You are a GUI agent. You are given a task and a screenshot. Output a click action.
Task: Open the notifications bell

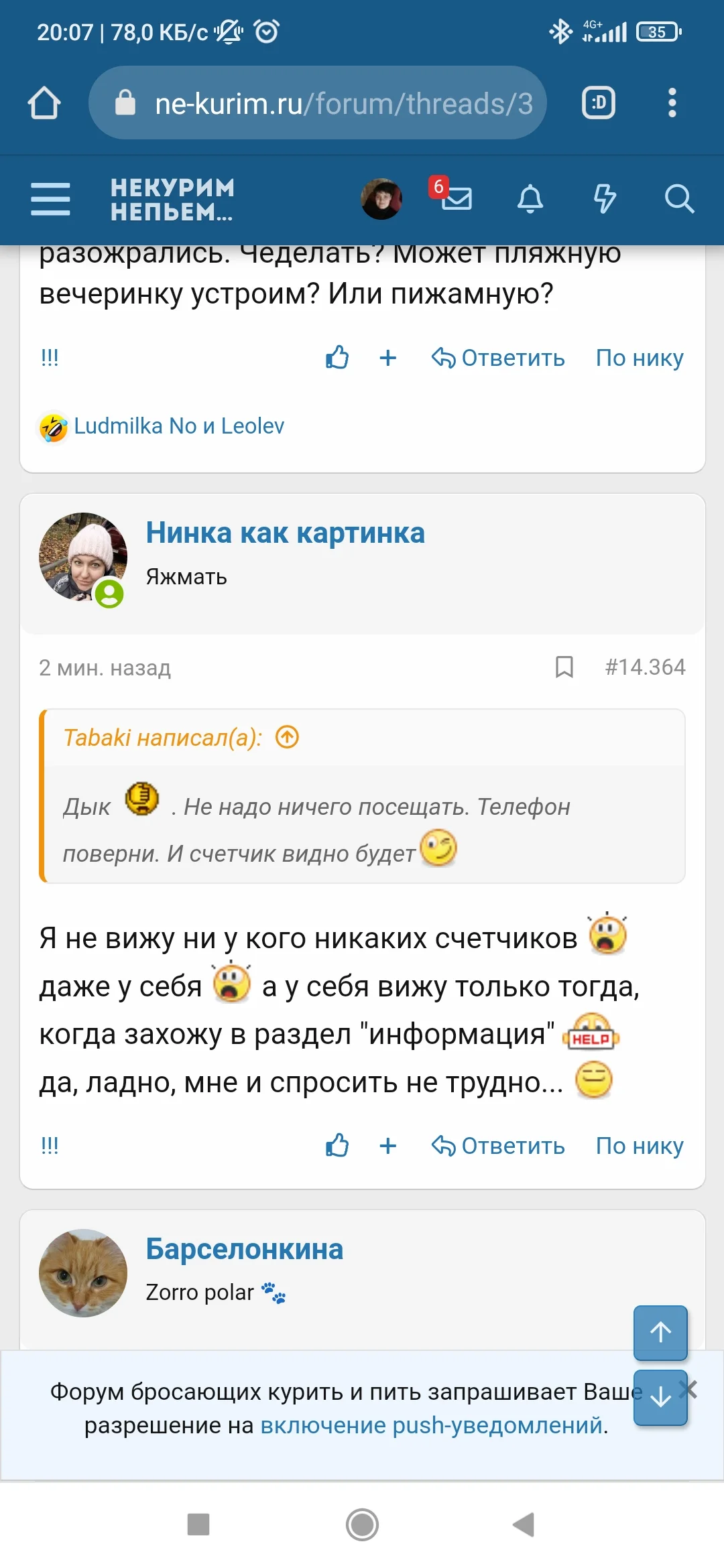tap(530, 199)
